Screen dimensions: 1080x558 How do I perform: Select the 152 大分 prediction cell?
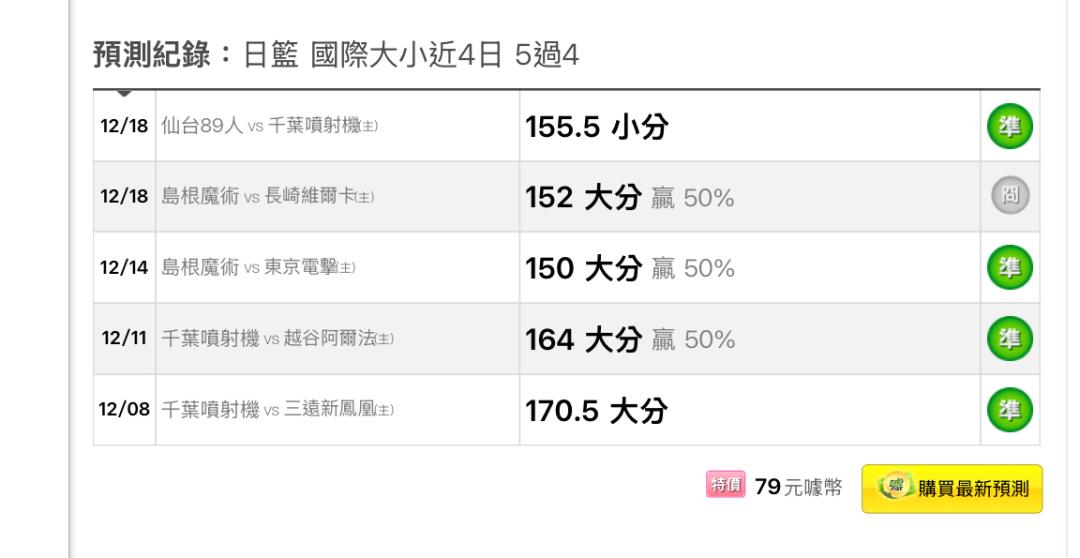point(750,196)
